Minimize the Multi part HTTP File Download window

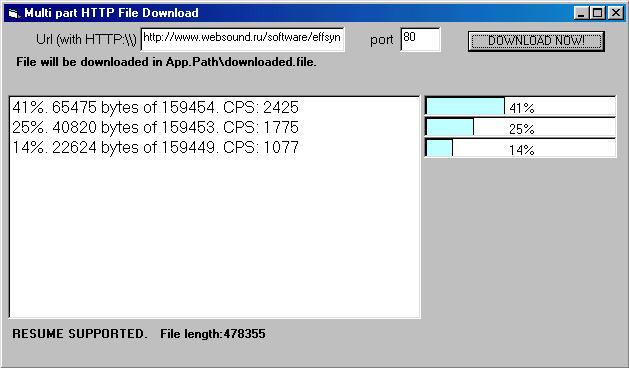point(581,13)
